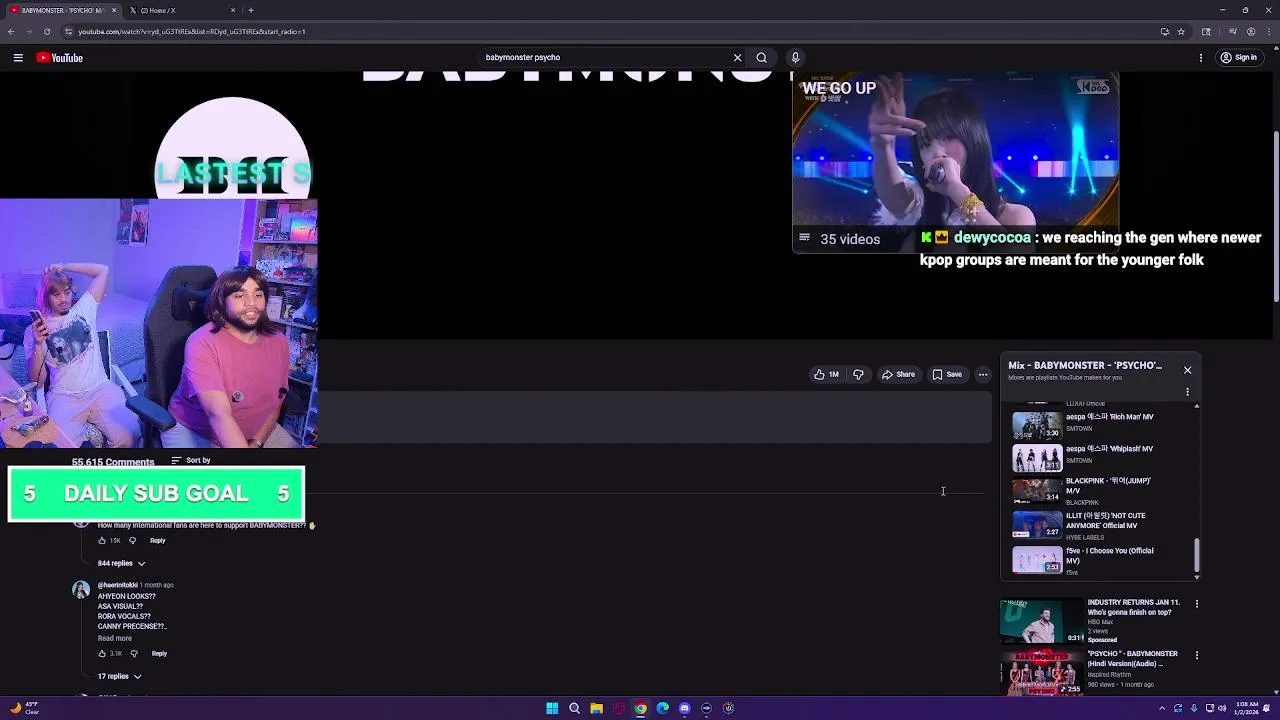Open Microsoft Edge from the taskbar
This screenshot has height=720, width=1280.
pos(662,708)
